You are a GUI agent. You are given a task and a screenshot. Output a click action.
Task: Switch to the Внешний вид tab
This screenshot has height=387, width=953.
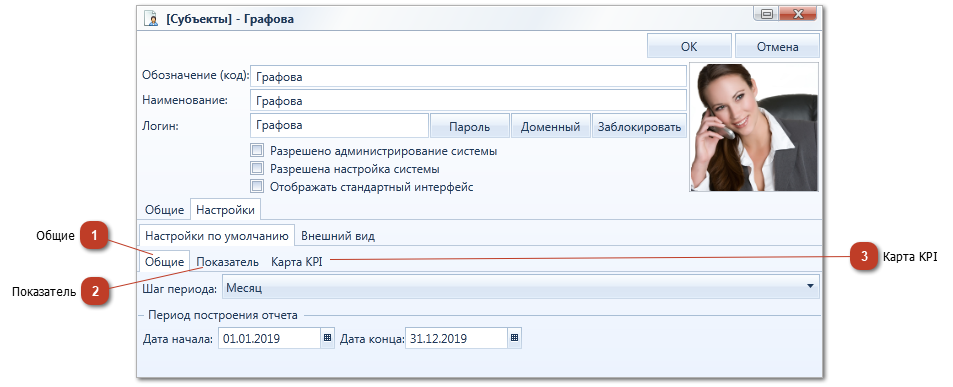click(338, 236)
